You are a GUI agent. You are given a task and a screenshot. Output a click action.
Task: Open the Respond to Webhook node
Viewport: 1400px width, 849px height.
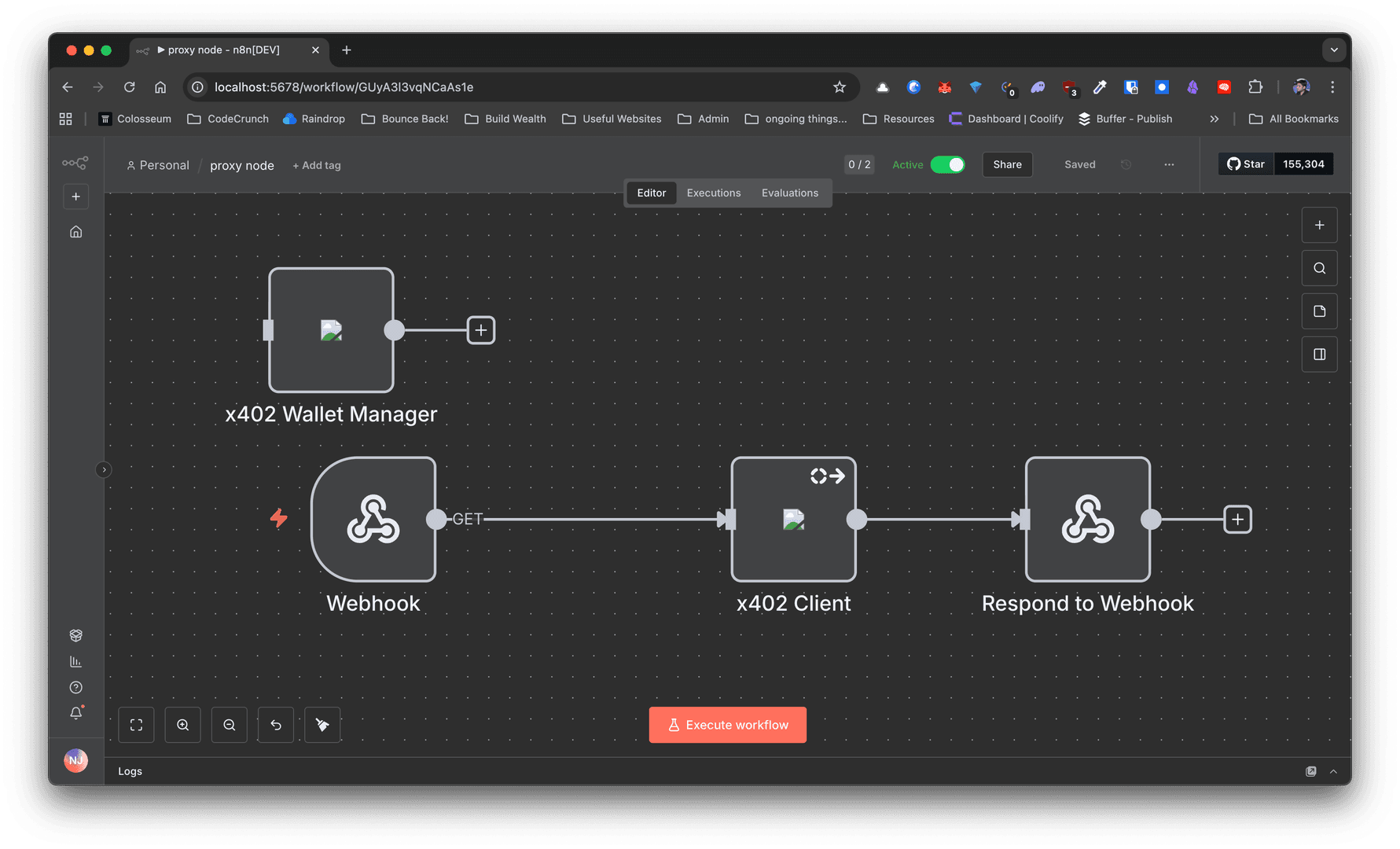click(x=1087, y=520)
